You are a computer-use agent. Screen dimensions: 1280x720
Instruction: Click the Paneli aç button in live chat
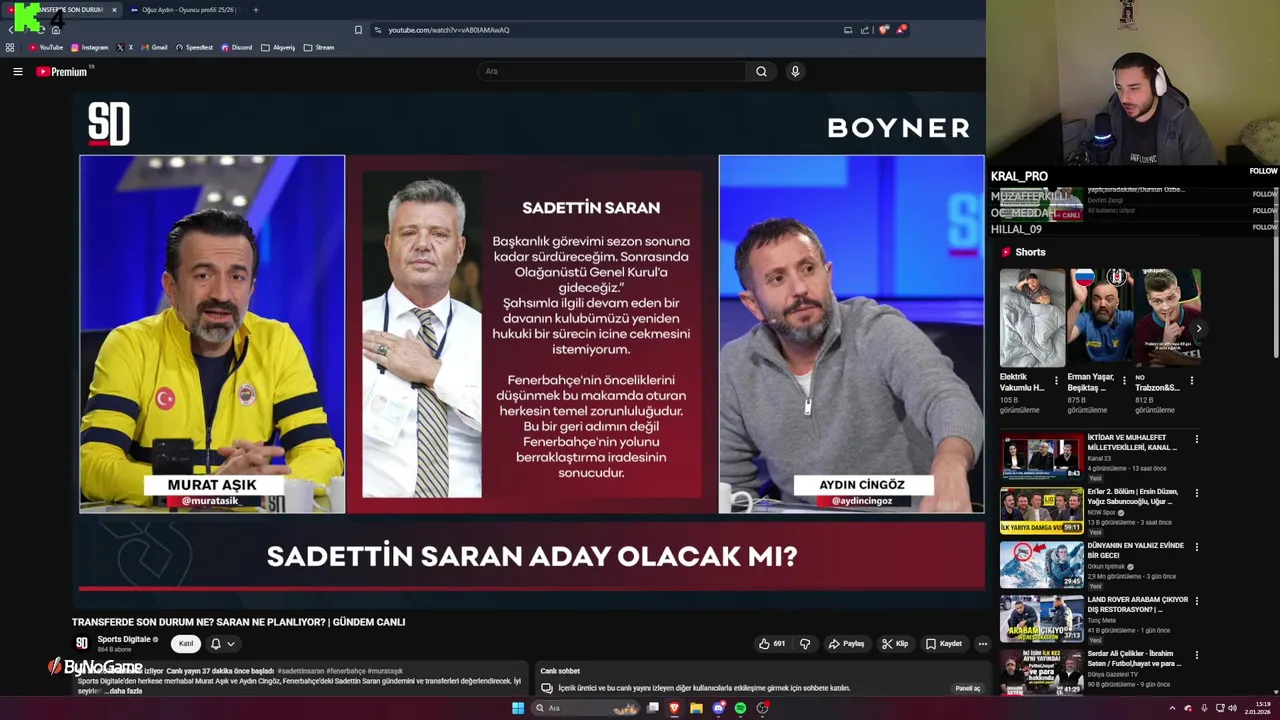pos(968,688)
